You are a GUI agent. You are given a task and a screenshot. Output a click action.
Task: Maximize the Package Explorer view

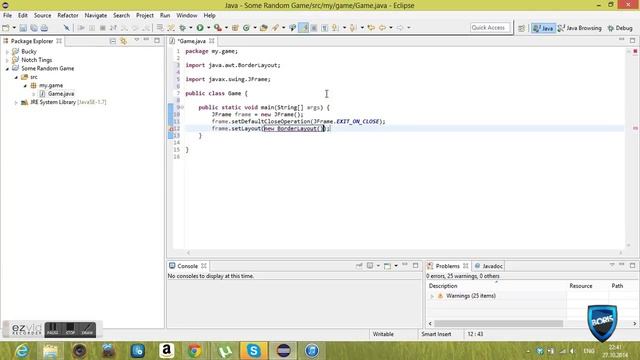(x=157, y=40)
